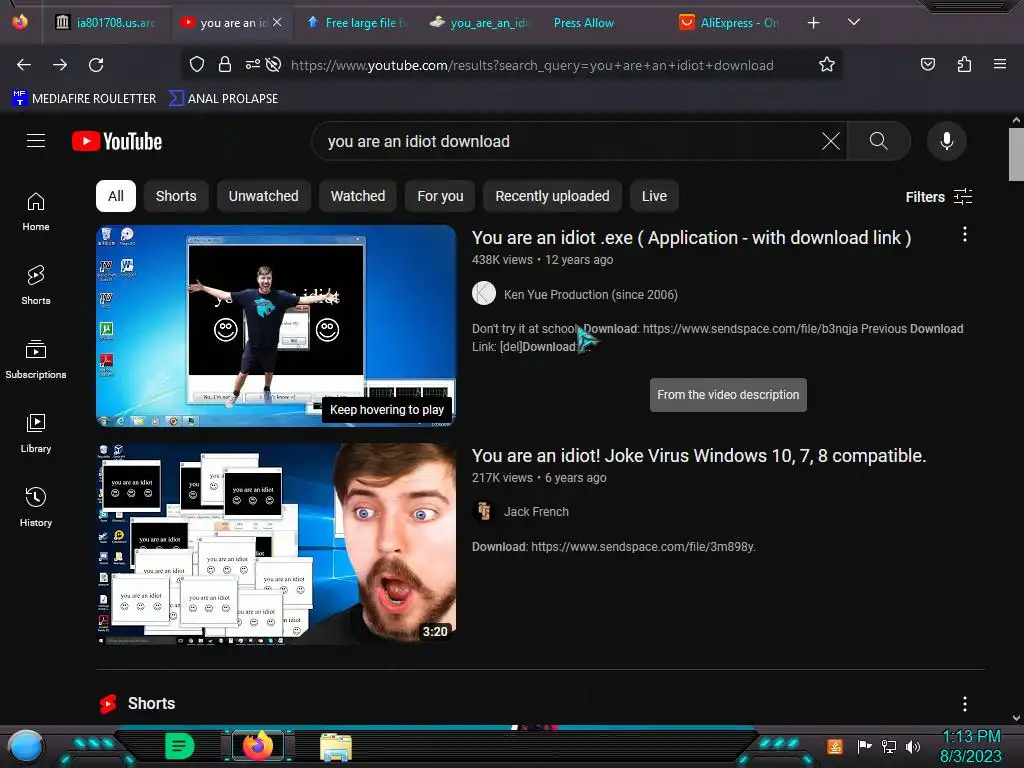Image resolution: width=1024 pixels, height=768 pixels.
Task: Select the 'Shorts' filter chip
Action: coord(176,196)
